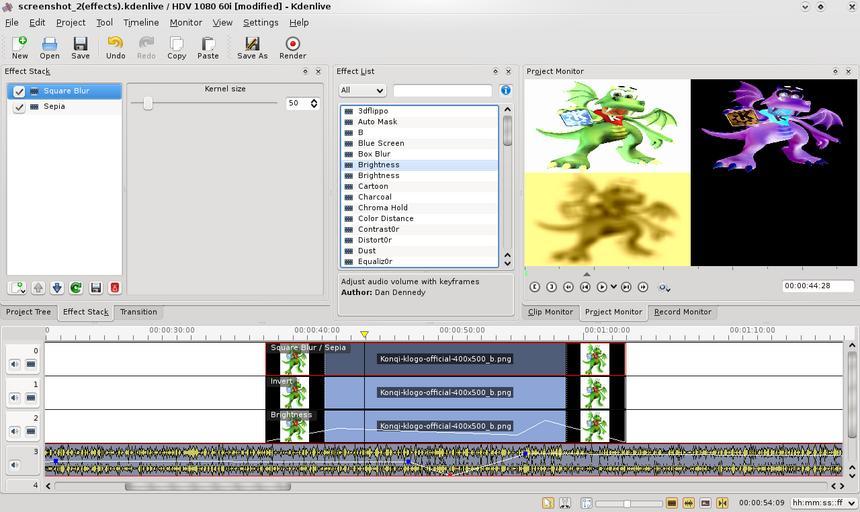Image resolution: width=860 pixels, height=512 pixels.
Task: Click the Kernel size slider handle
Action: click(148, 103)
